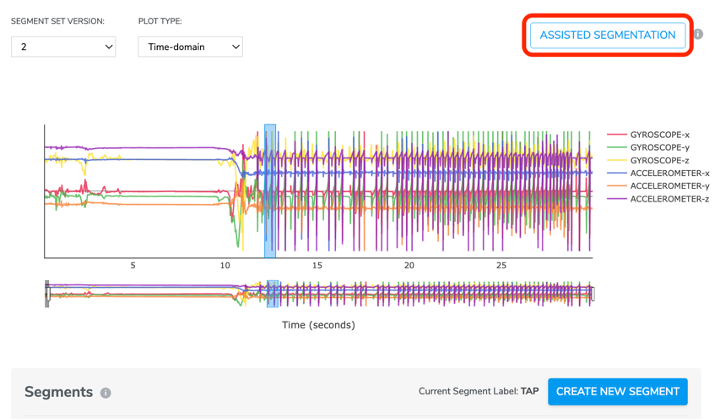This screenshot has height=420, width=720.
Task: Click the Assisted Segmentation button
Action: (607, 35)
